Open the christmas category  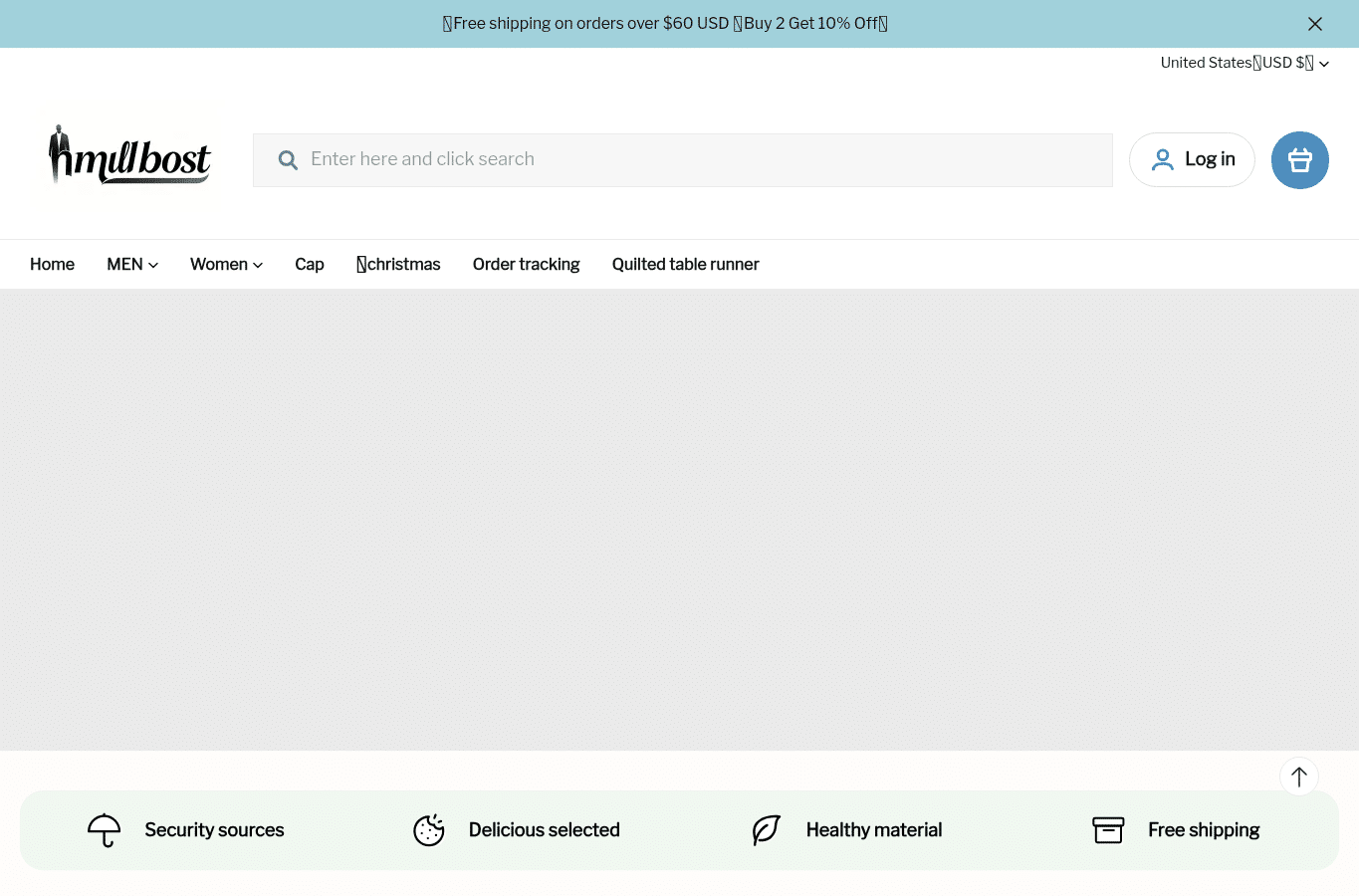click(x=398, y=264)
